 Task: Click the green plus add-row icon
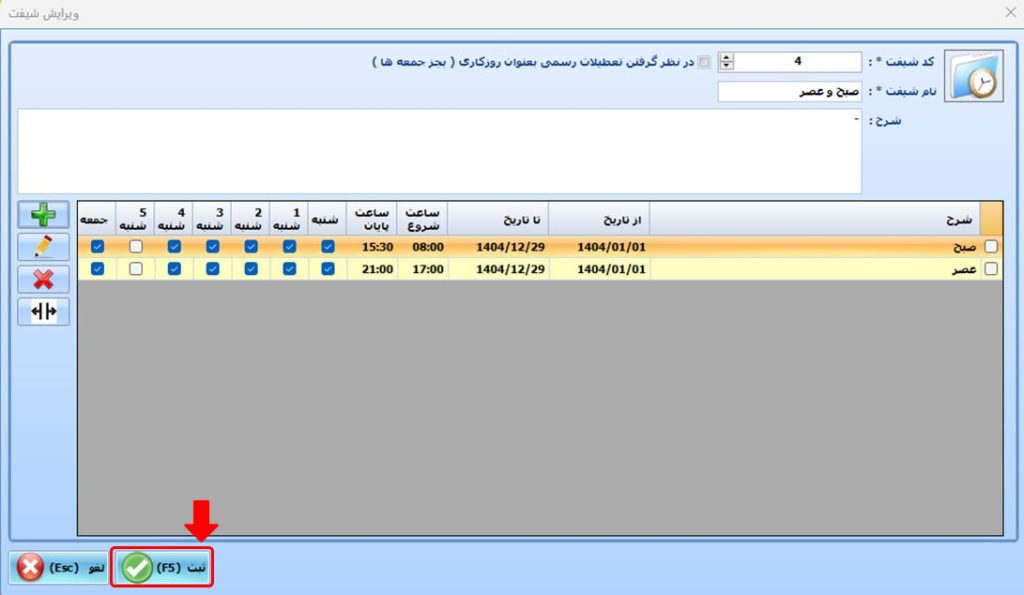click(x=43, y=215)
